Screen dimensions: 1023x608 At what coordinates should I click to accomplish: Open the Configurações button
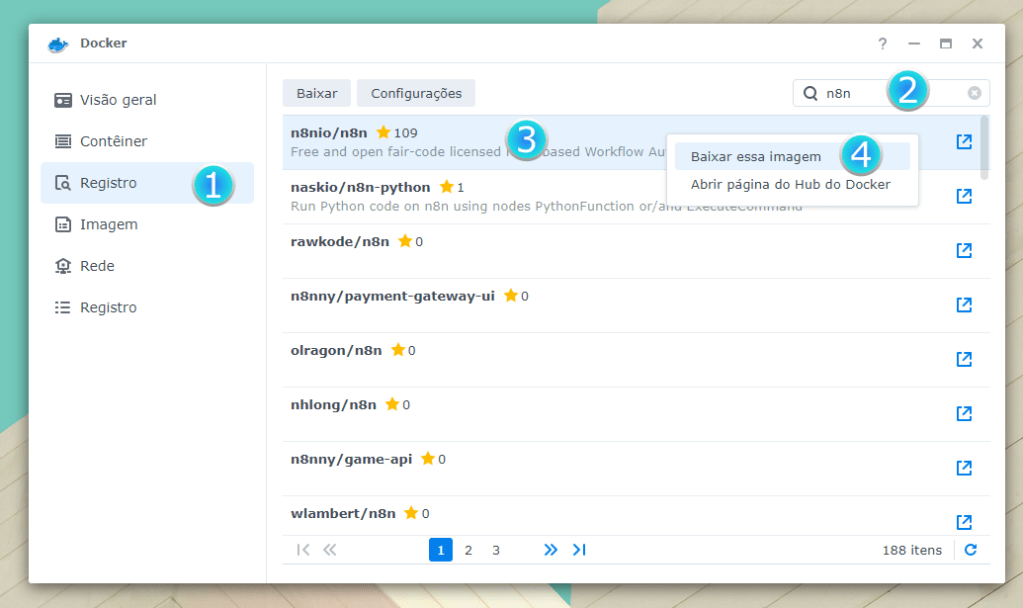point(416,93)
